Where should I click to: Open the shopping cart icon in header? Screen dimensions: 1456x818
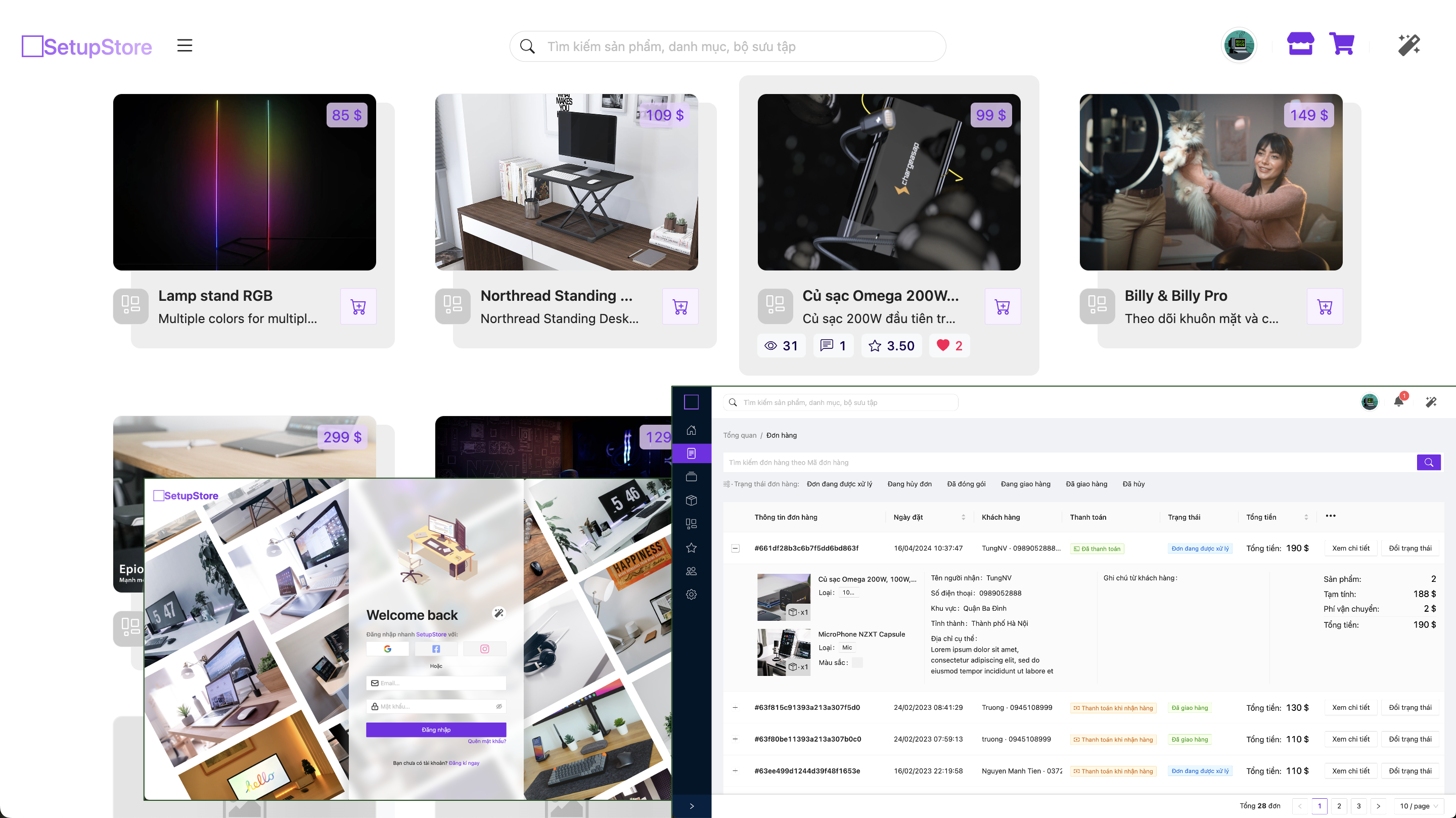click(x=1341, y=44)
